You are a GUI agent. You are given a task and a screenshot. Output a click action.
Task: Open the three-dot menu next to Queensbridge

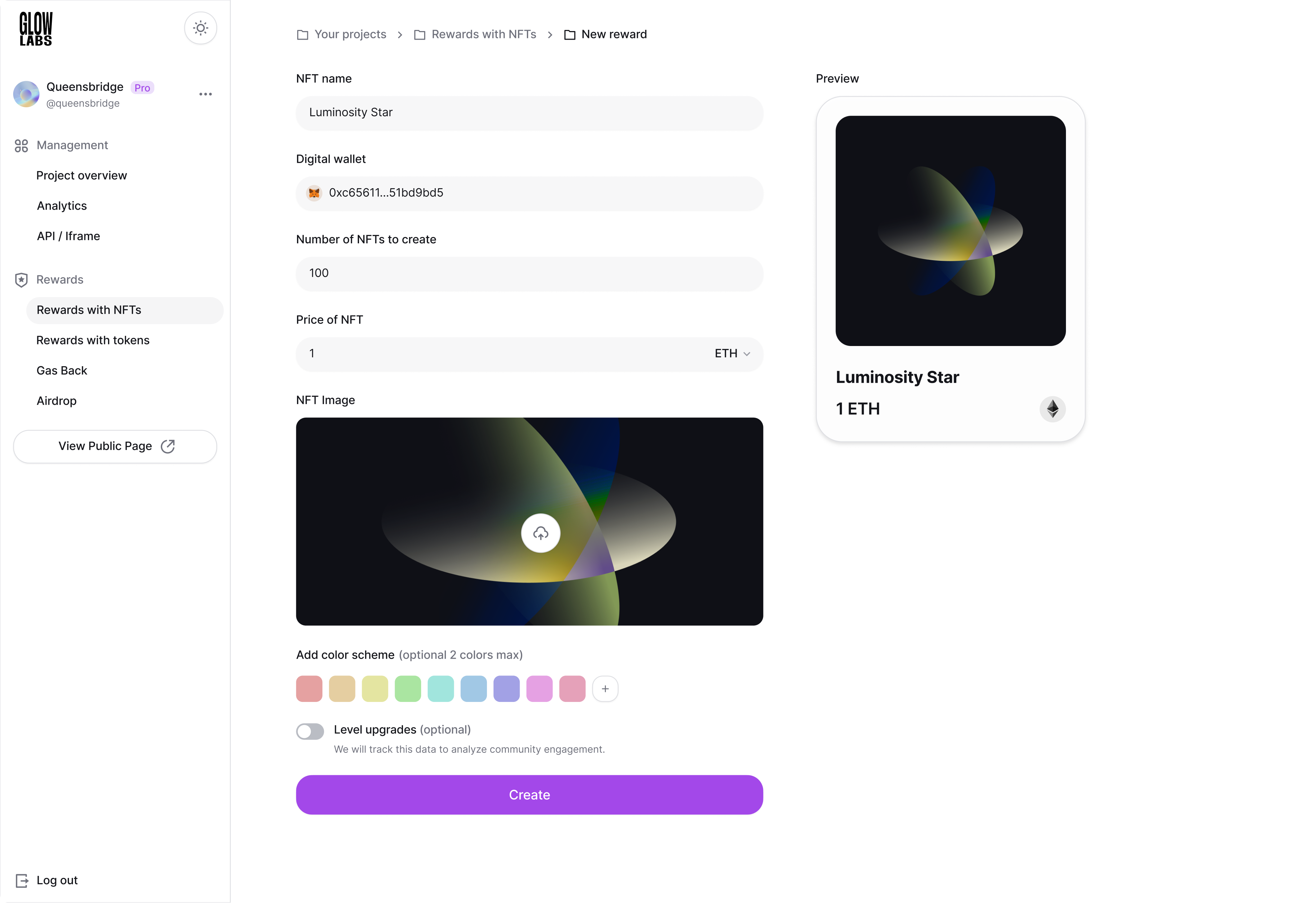205,93
